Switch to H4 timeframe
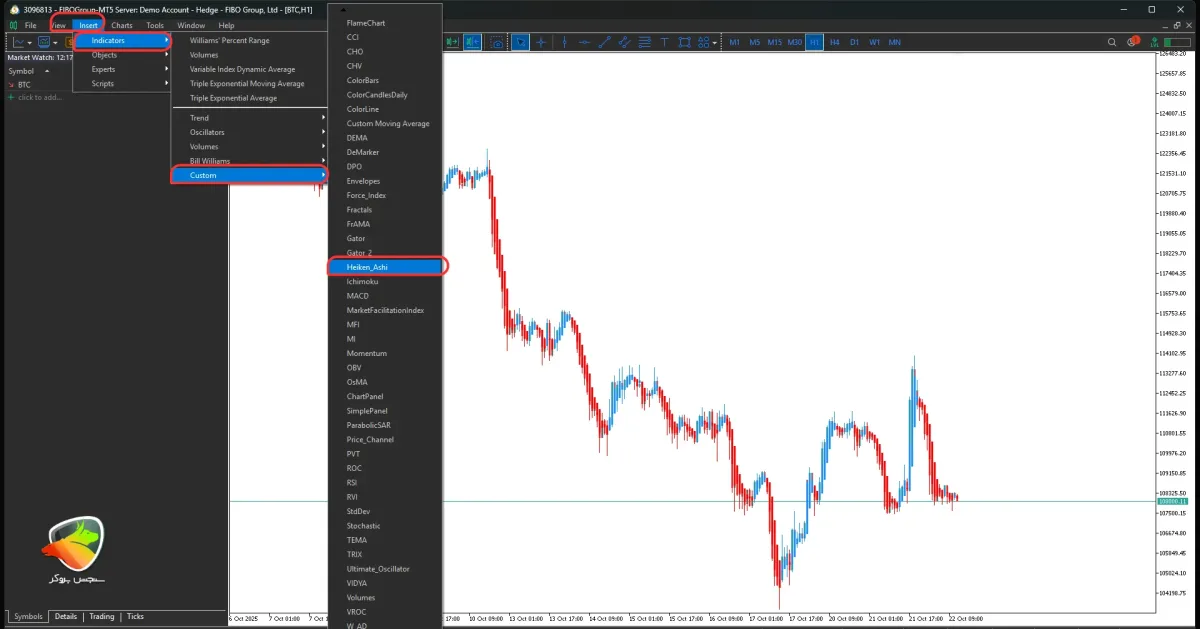Screen dimensions: 1200x629 click(834, 42)
